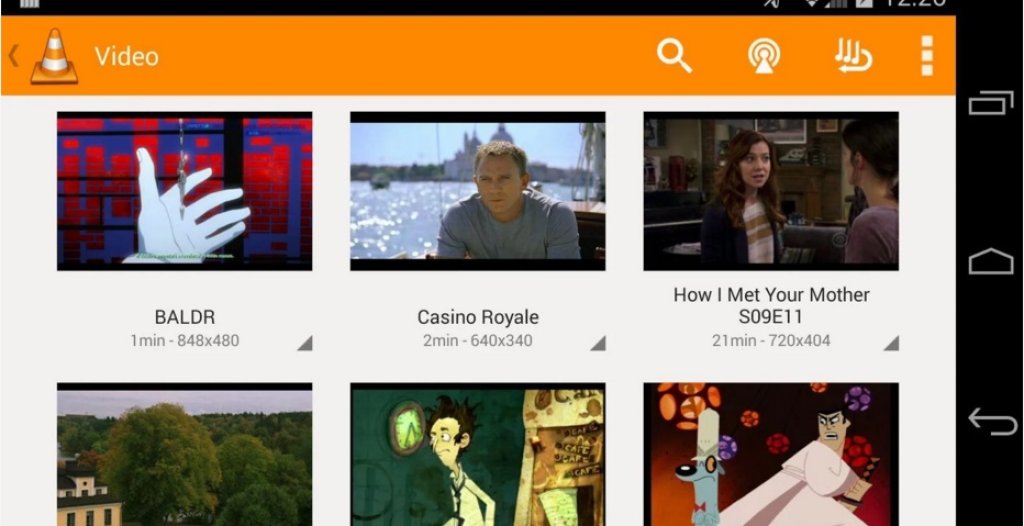Open the samurai cartoon thumbnail
This screenshot has height=526, width=1024.
771,454
